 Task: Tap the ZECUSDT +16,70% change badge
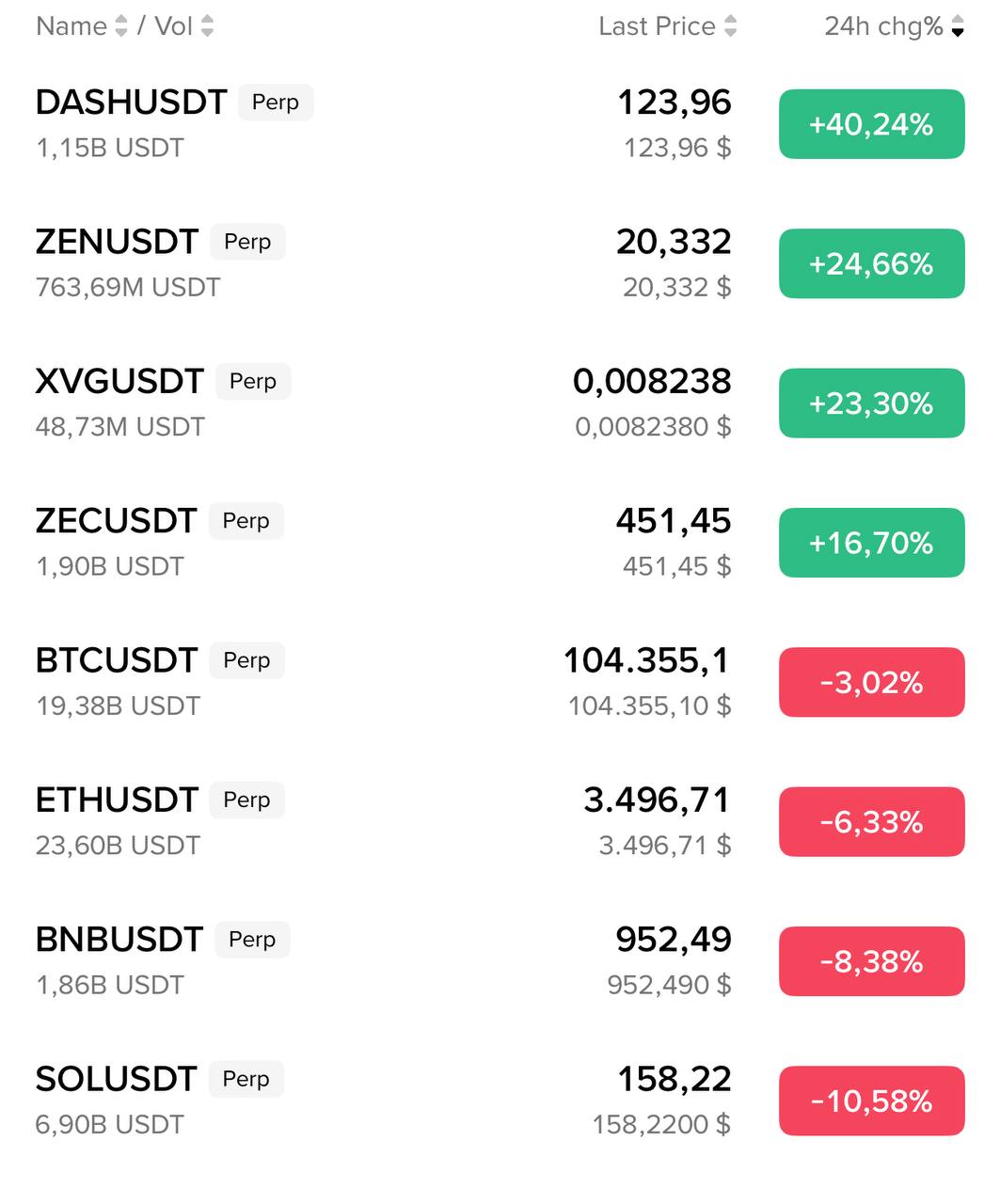point(871,543)
